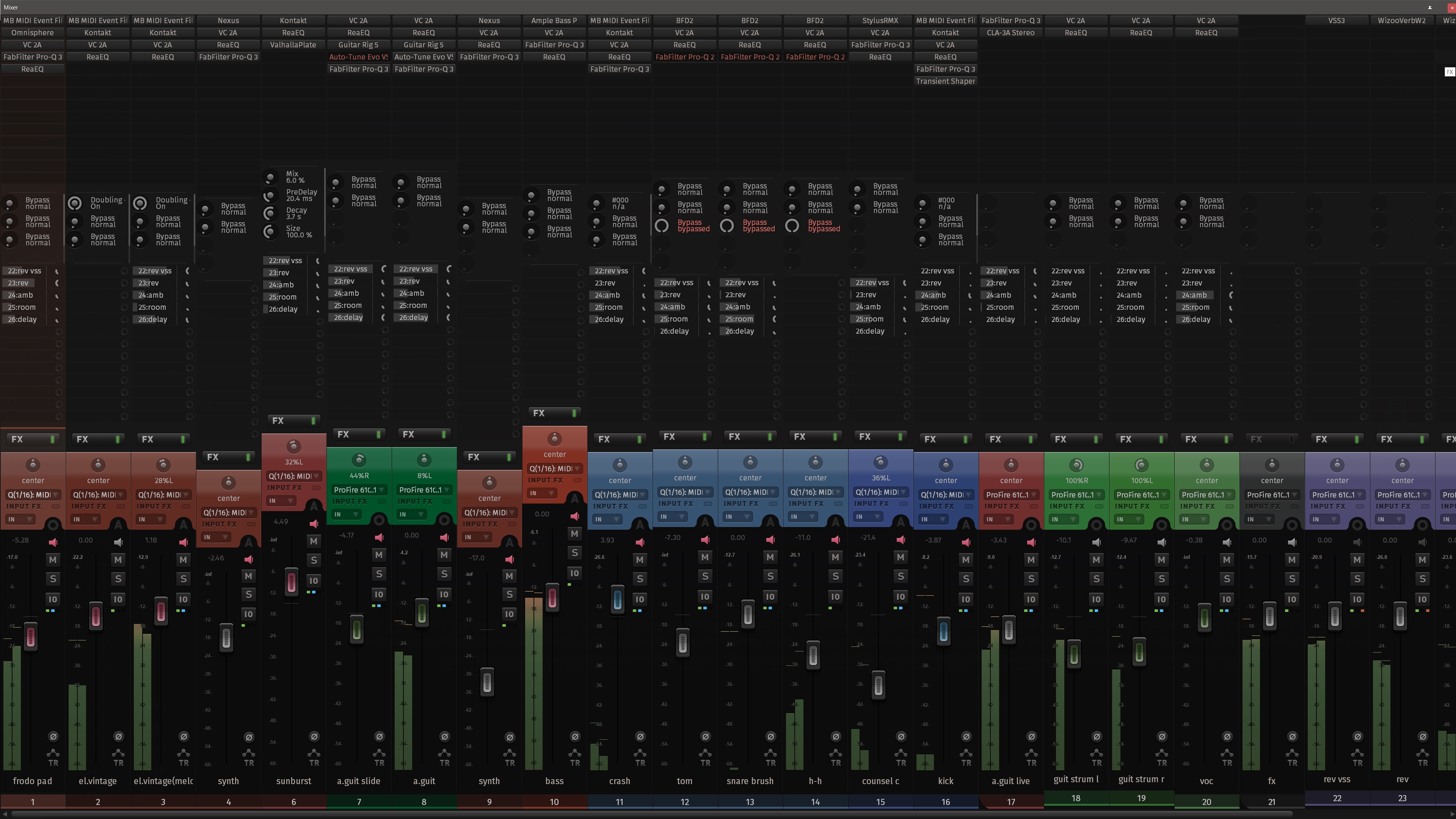Image resolution: width=1456 pixels, height=819 pixels.
Task: Open MIDI input dropdown on kick track
Action: 946,494
